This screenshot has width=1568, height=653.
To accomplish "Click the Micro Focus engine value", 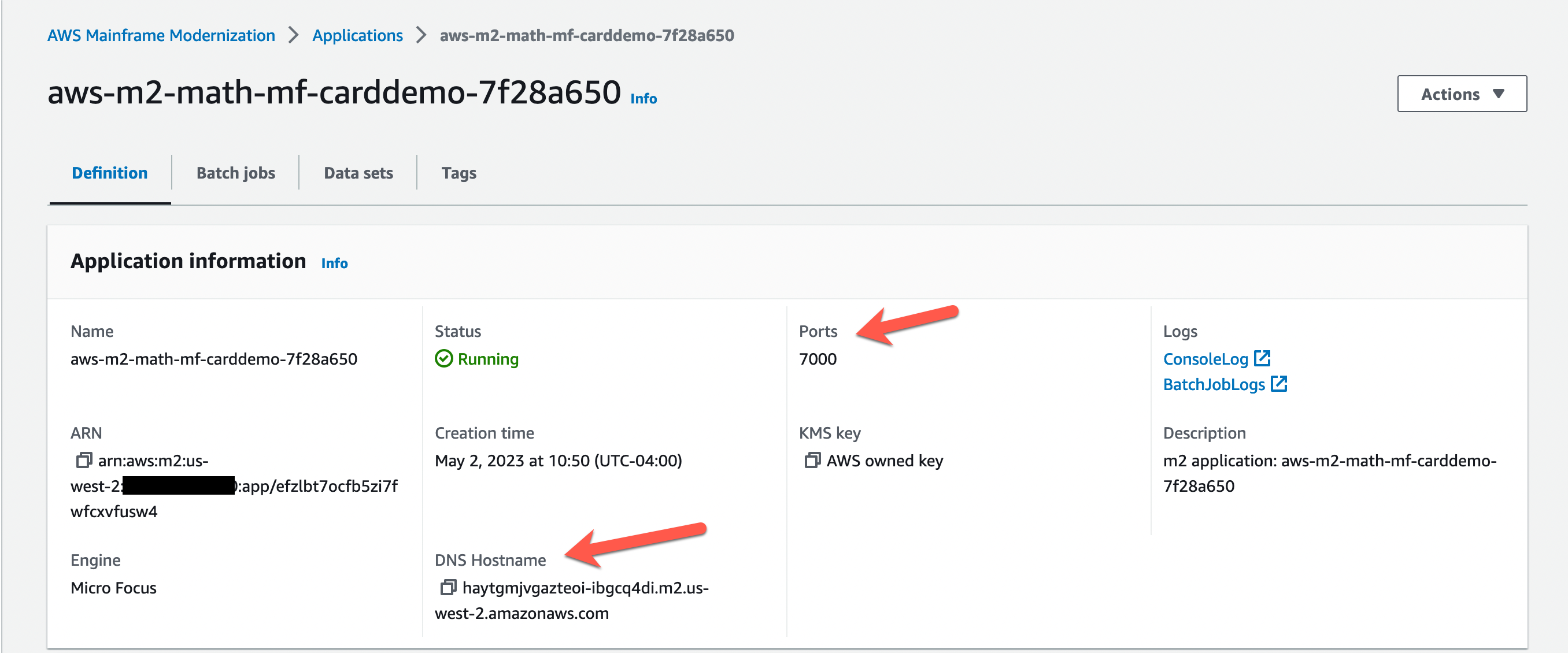I will click(113, 588).
